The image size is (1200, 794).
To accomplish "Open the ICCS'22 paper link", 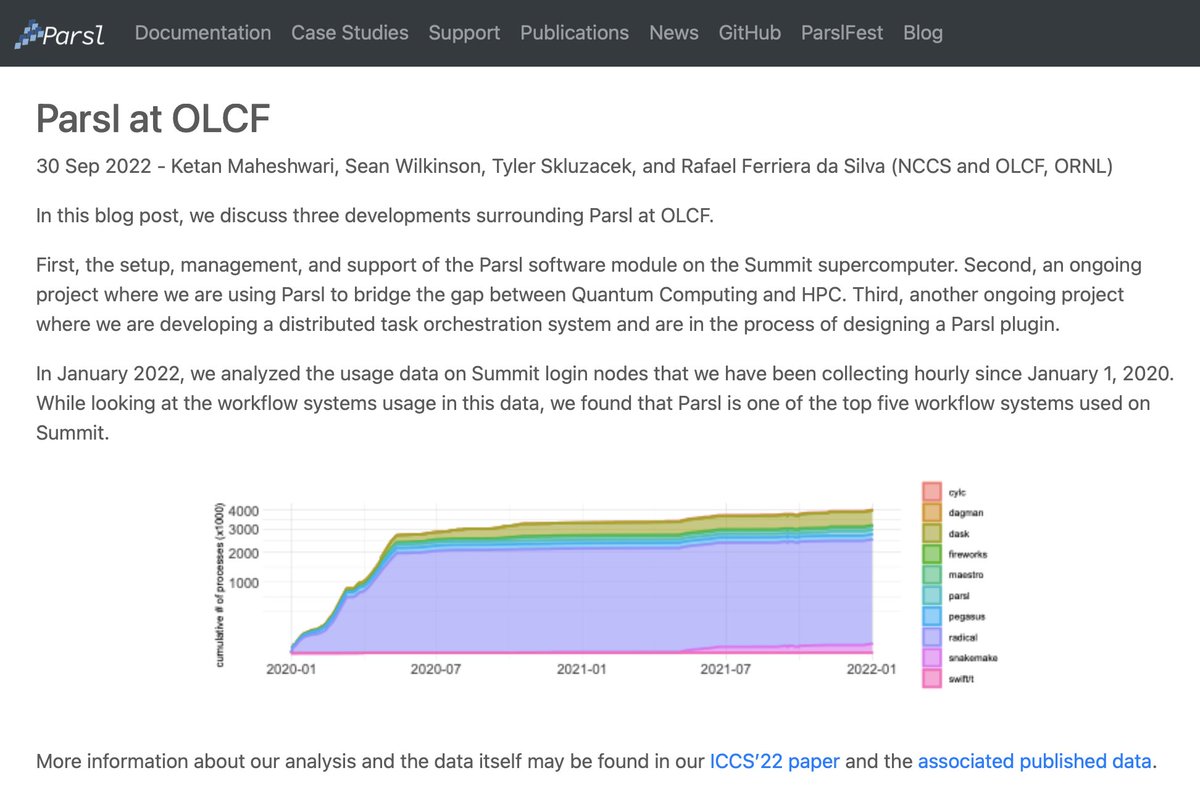I will pyautogui.click(x=774, y=761).
